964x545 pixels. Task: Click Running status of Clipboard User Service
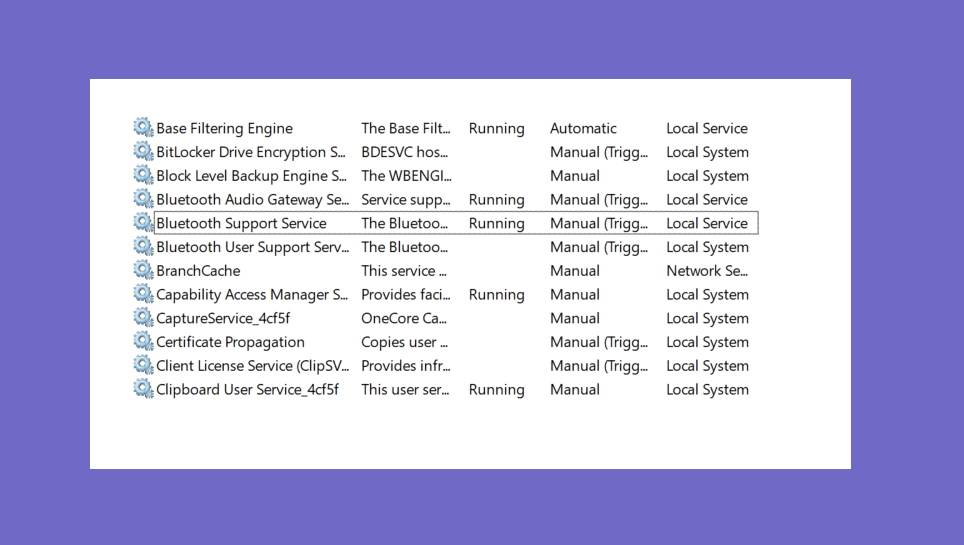[x=497, y=389]
